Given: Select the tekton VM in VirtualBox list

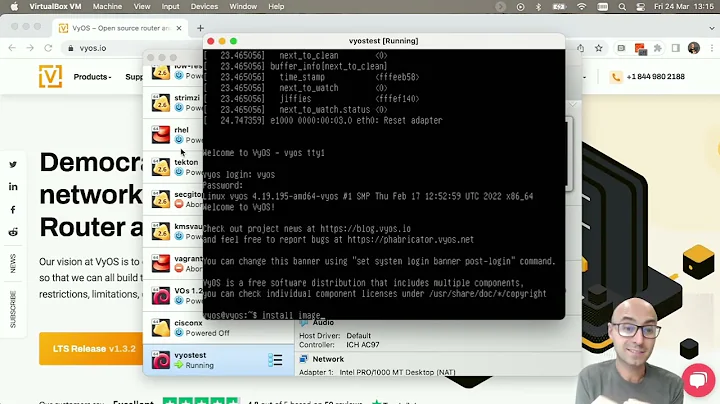Looking at the screenshot, I should pyautogui.click(x=174, y=167).
